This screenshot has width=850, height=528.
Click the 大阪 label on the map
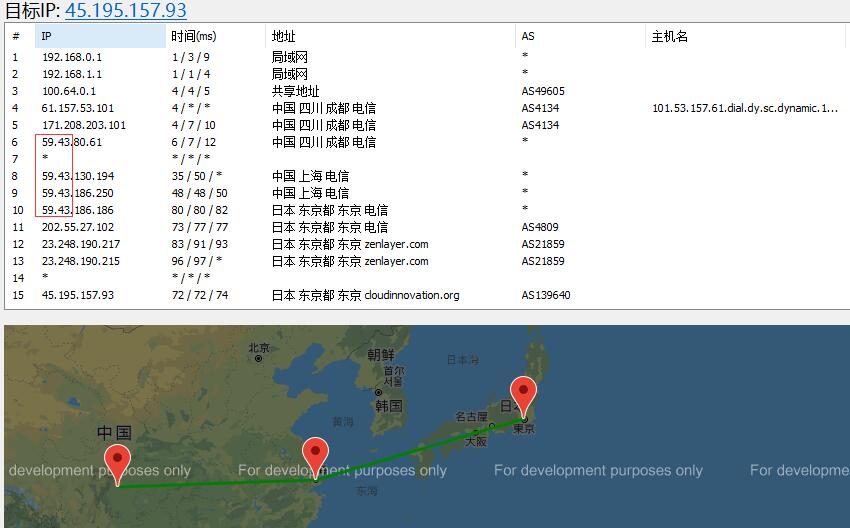475,441
